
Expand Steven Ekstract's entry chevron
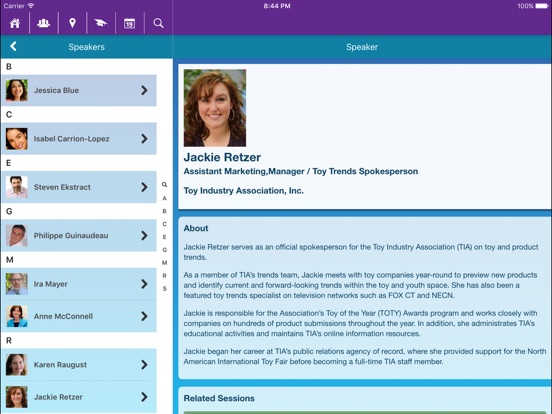[x=144, y=187]
